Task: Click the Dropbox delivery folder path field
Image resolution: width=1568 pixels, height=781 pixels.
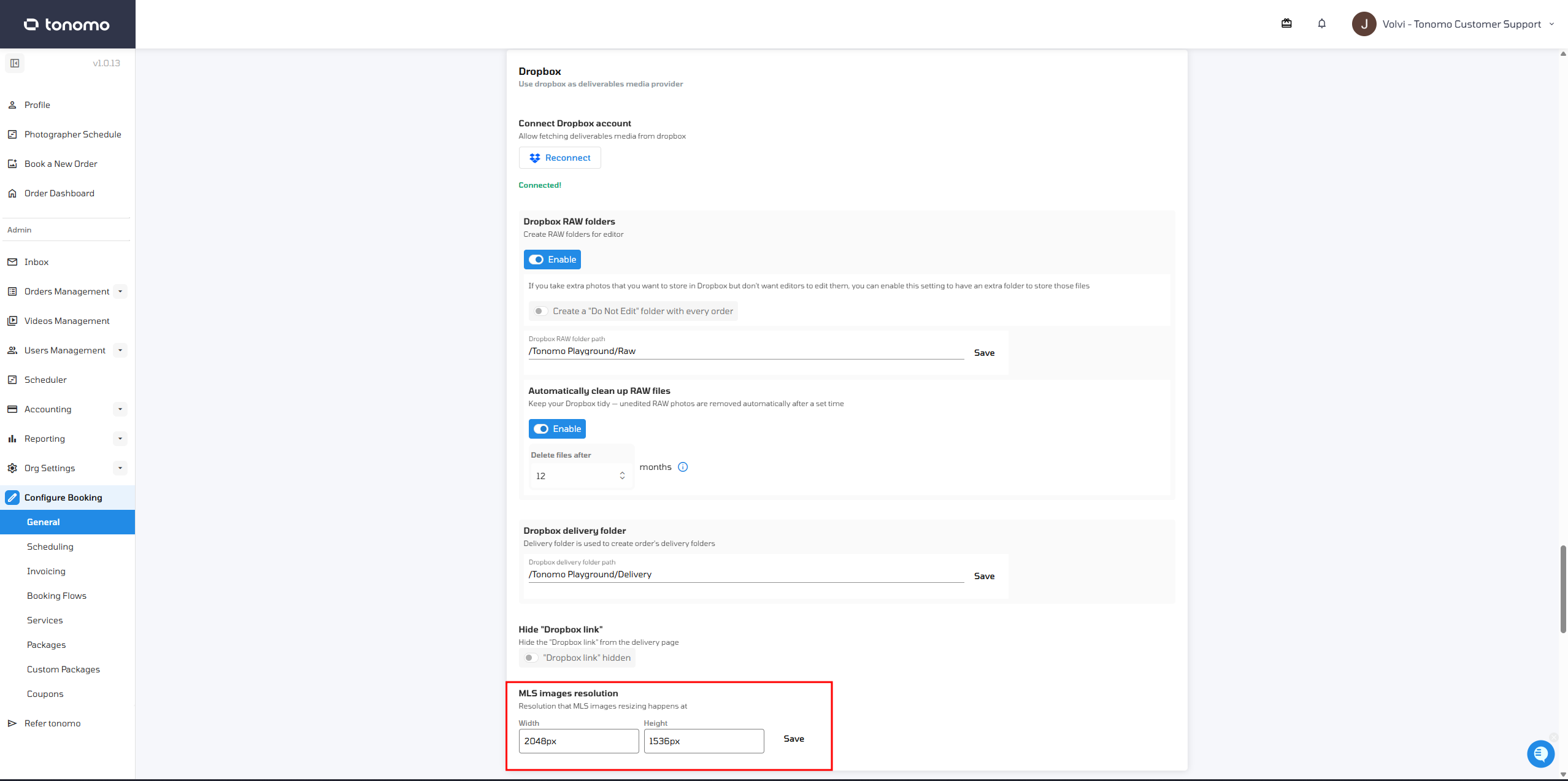Action: tap(746, 574)
